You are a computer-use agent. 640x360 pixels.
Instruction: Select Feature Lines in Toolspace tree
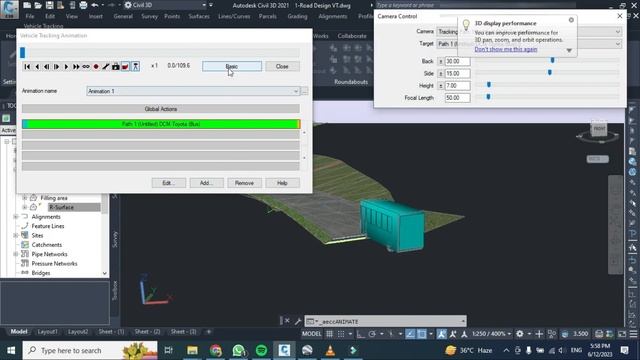[x=48, y=226]
